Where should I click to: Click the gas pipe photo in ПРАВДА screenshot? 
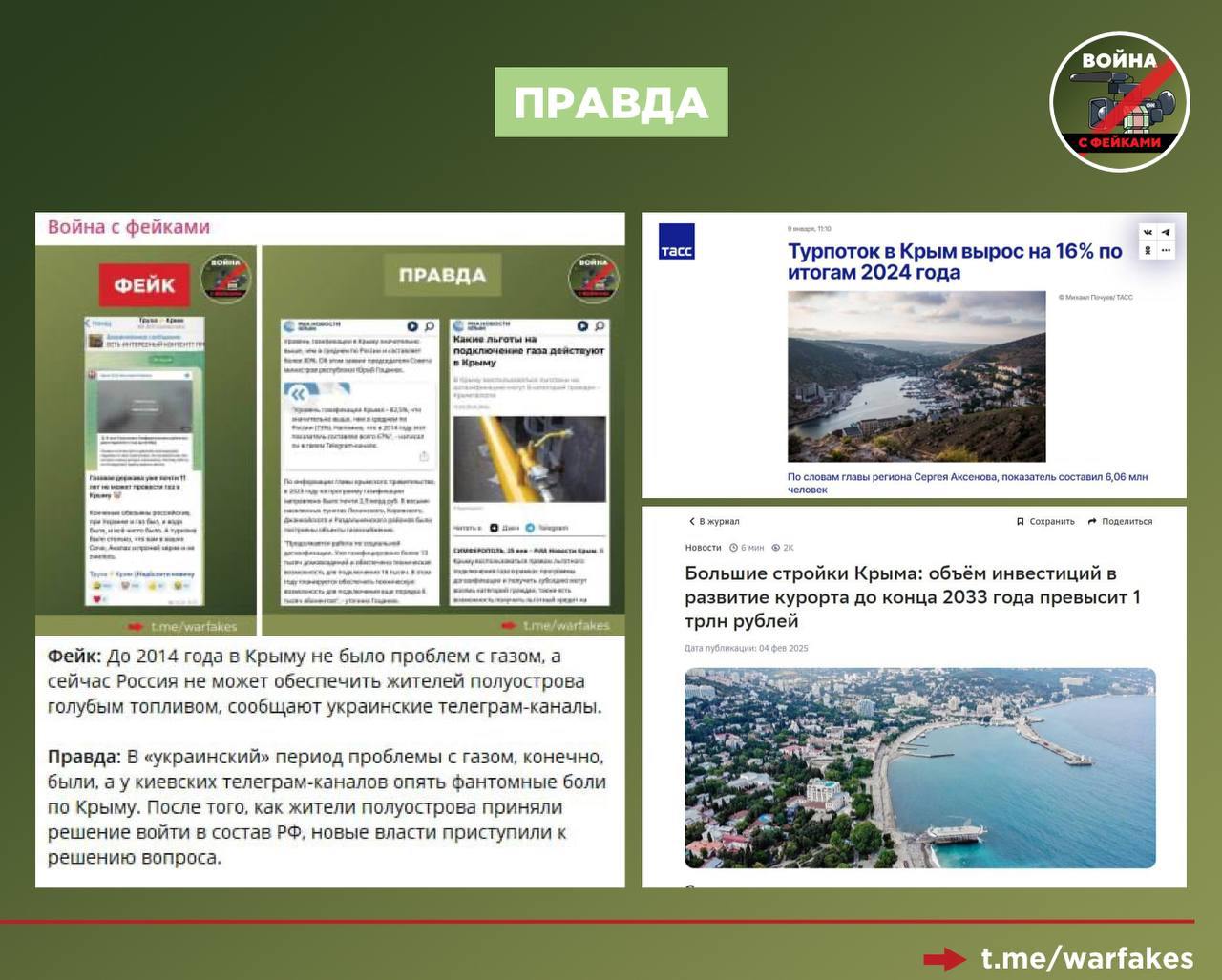click(x=530, y=459)
